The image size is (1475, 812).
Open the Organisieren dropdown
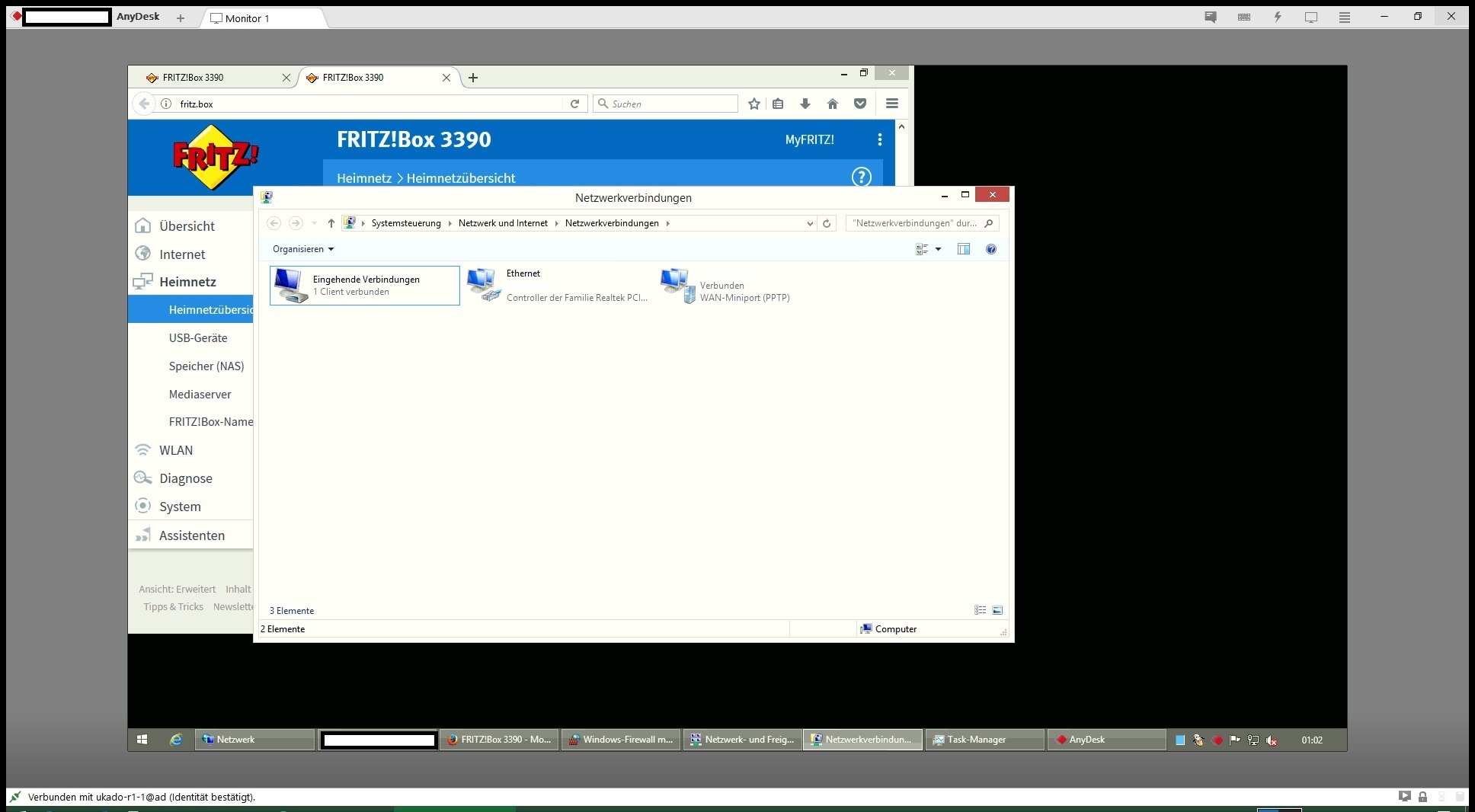(x=303, y=249)
